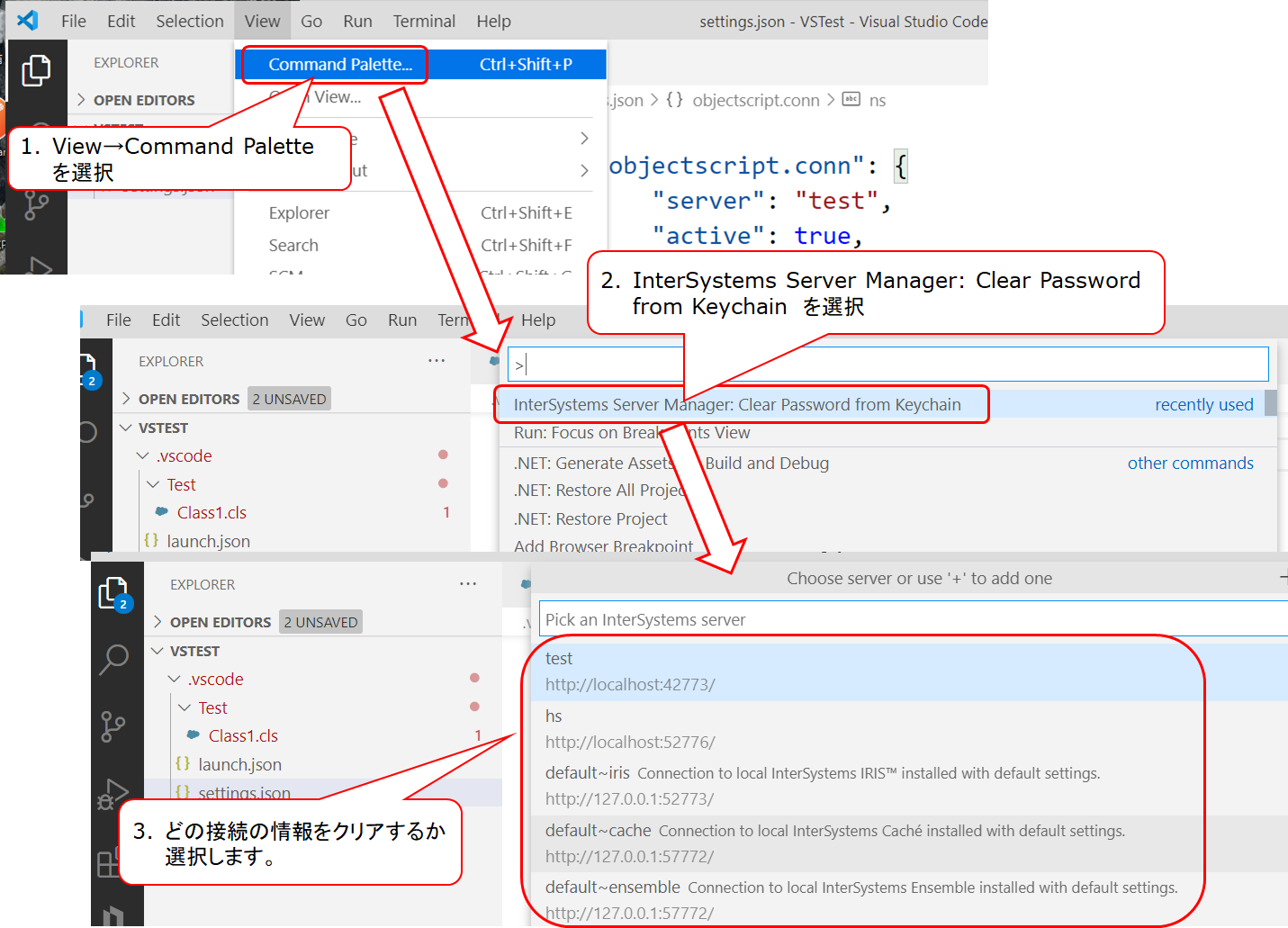This screenshot has height=928, width=1288.
Task: Click the objectscript.conn breadcrumb
Action: click(755, 100)
